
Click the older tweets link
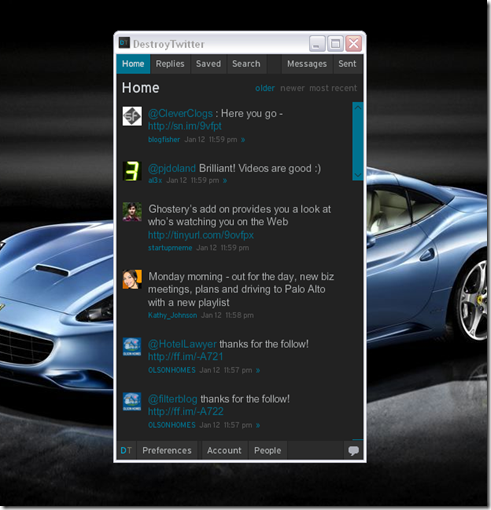pos(265,88)
